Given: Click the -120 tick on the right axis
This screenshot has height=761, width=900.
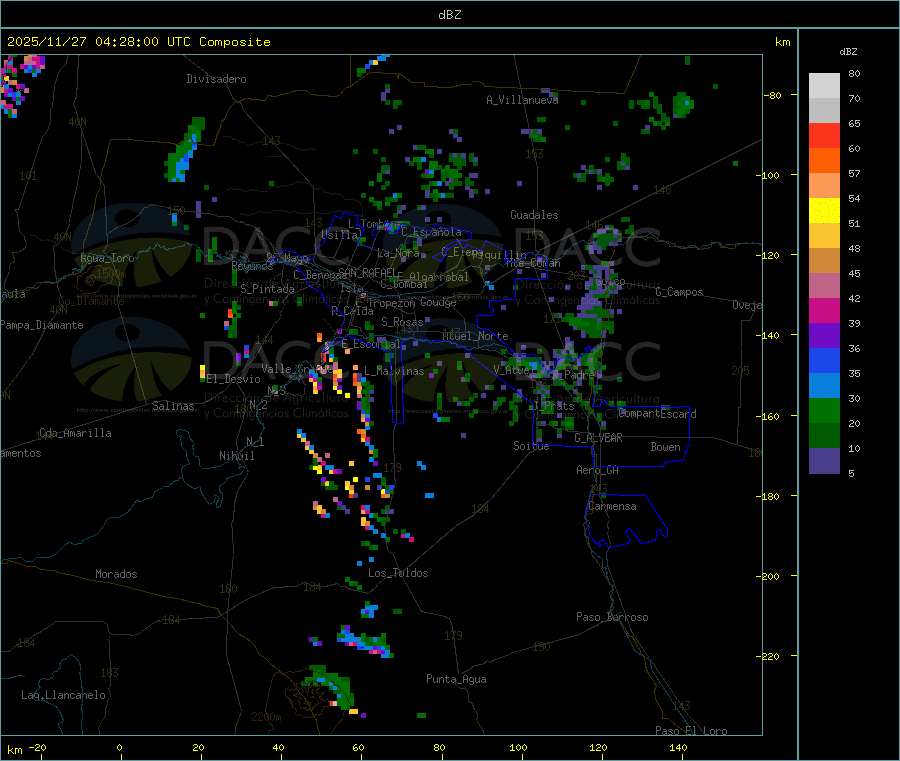Looking at the screenshot, I should [771, 255].
